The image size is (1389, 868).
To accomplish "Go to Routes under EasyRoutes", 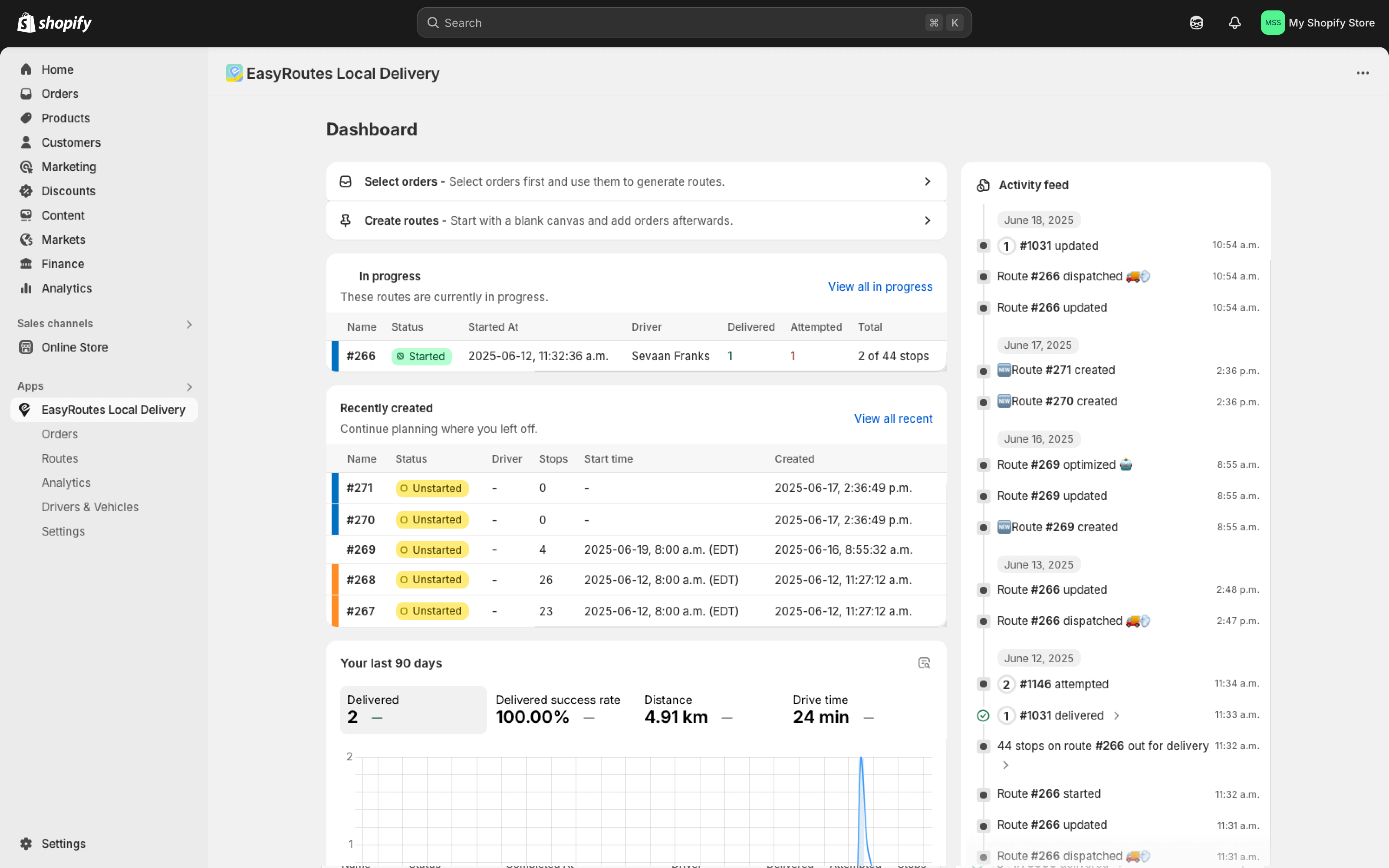I will pyautogui.click(x=60, y=458).
